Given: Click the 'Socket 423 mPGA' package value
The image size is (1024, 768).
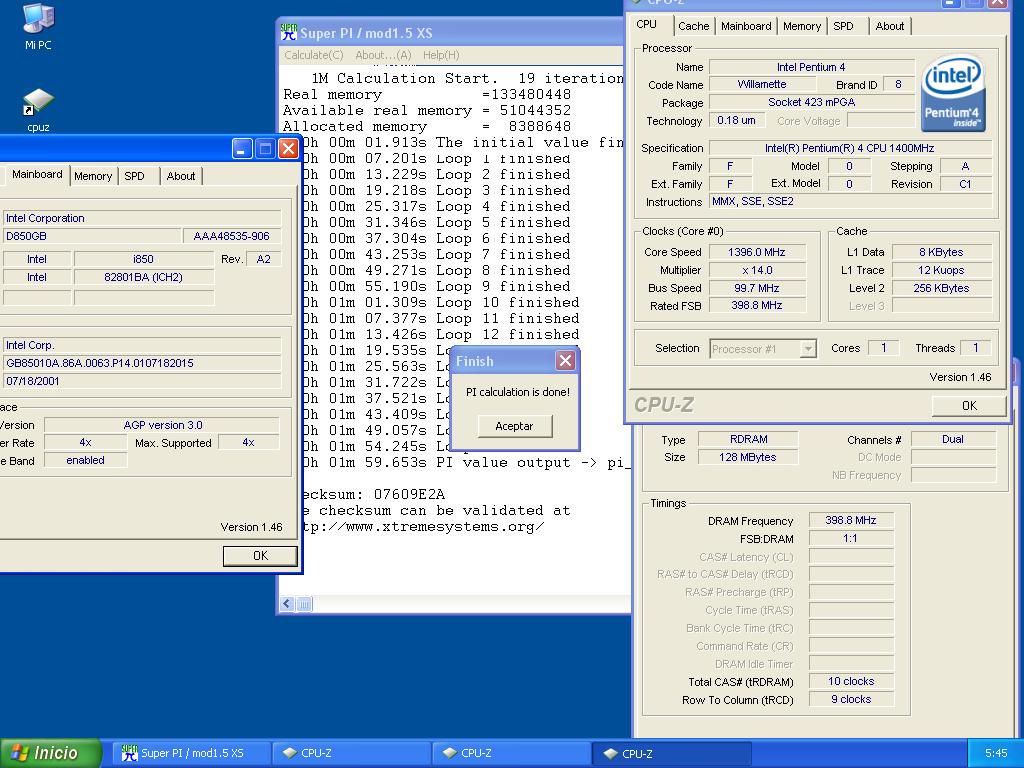Looking at the screenshot, I should [812, 102].
